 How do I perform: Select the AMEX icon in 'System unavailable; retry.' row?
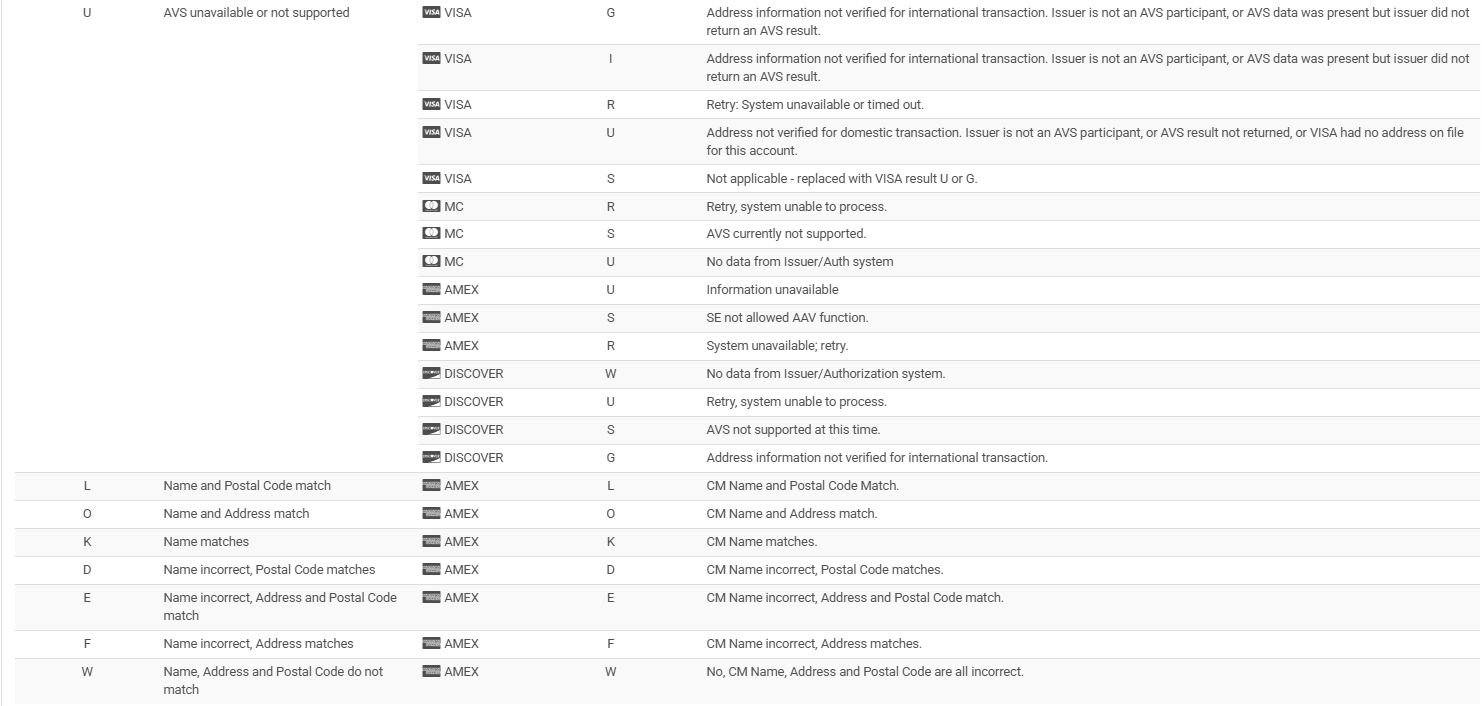point(431,345)
